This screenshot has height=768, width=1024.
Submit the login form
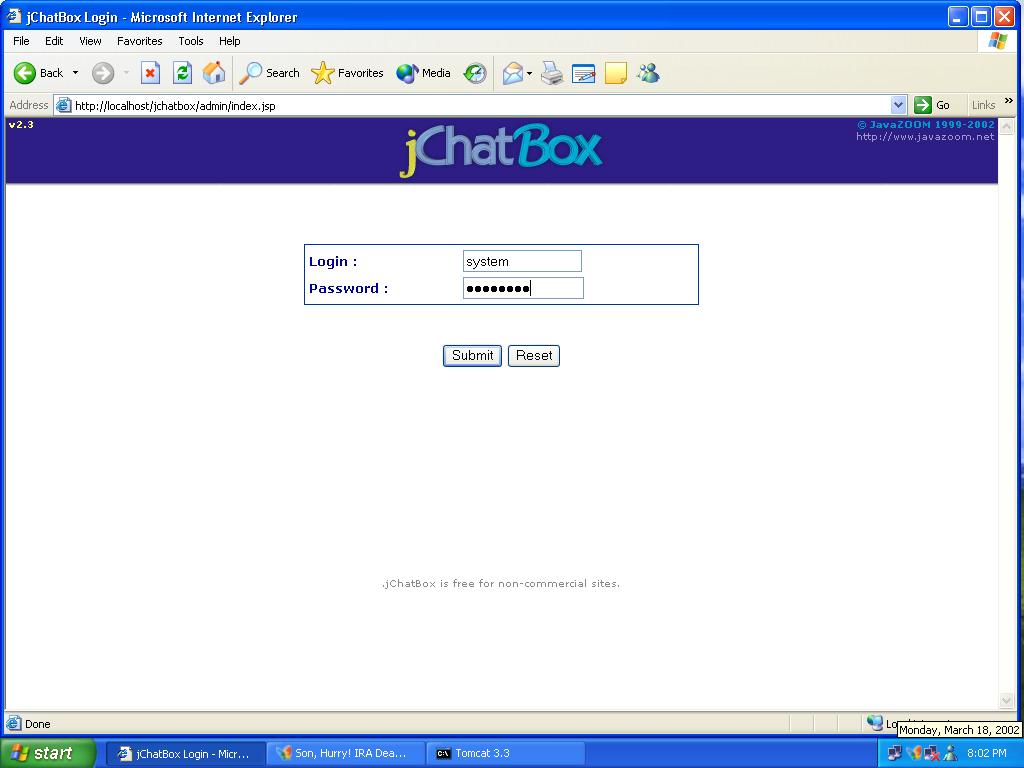(x=472, y=356)
